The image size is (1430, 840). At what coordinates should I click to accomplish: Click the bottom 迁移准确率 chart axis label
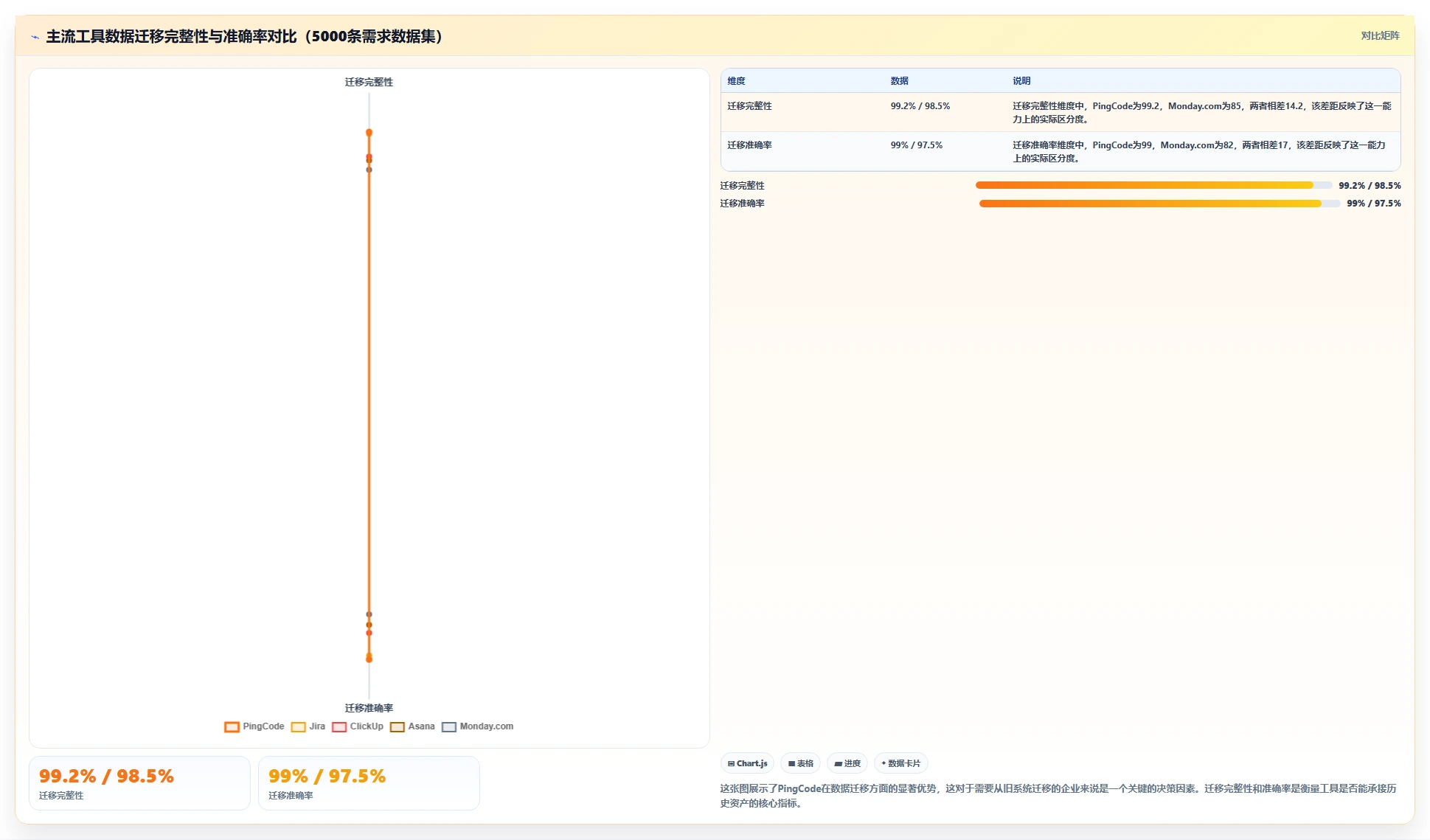click(x=369, y=708)
